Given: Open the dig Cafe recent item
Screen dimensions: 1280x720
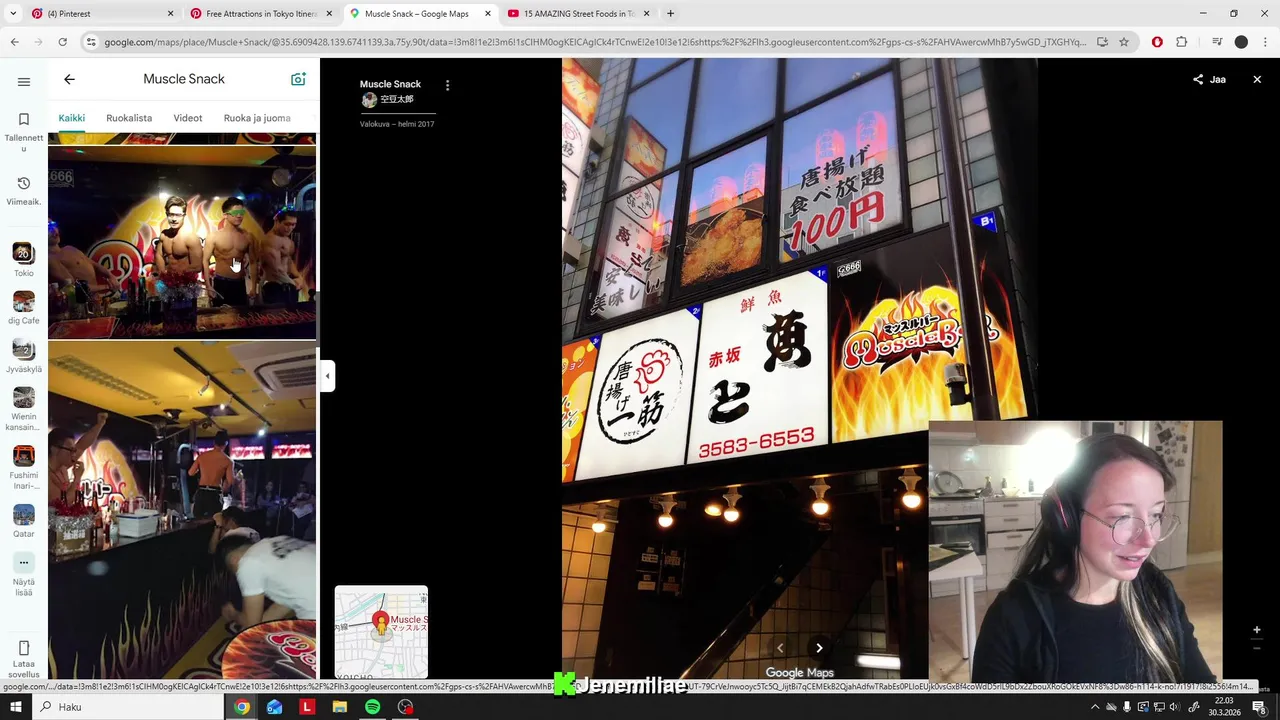Looking at the screenshot, I should [24, 307].
